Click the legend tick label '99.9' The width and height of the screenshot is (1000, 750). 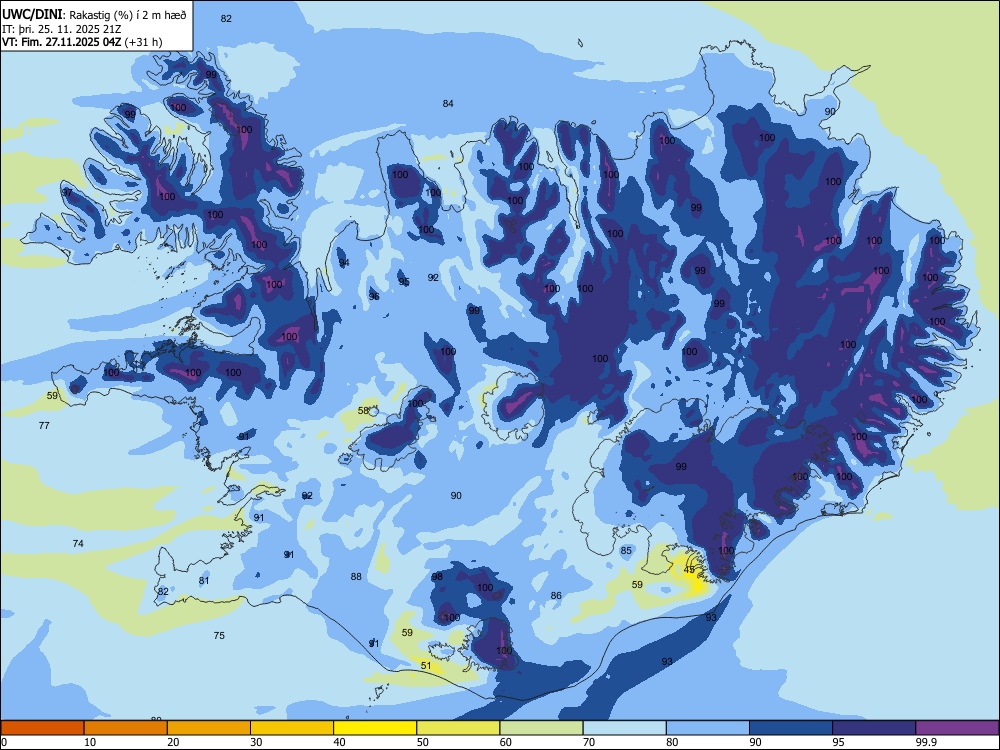coord(925,742)
